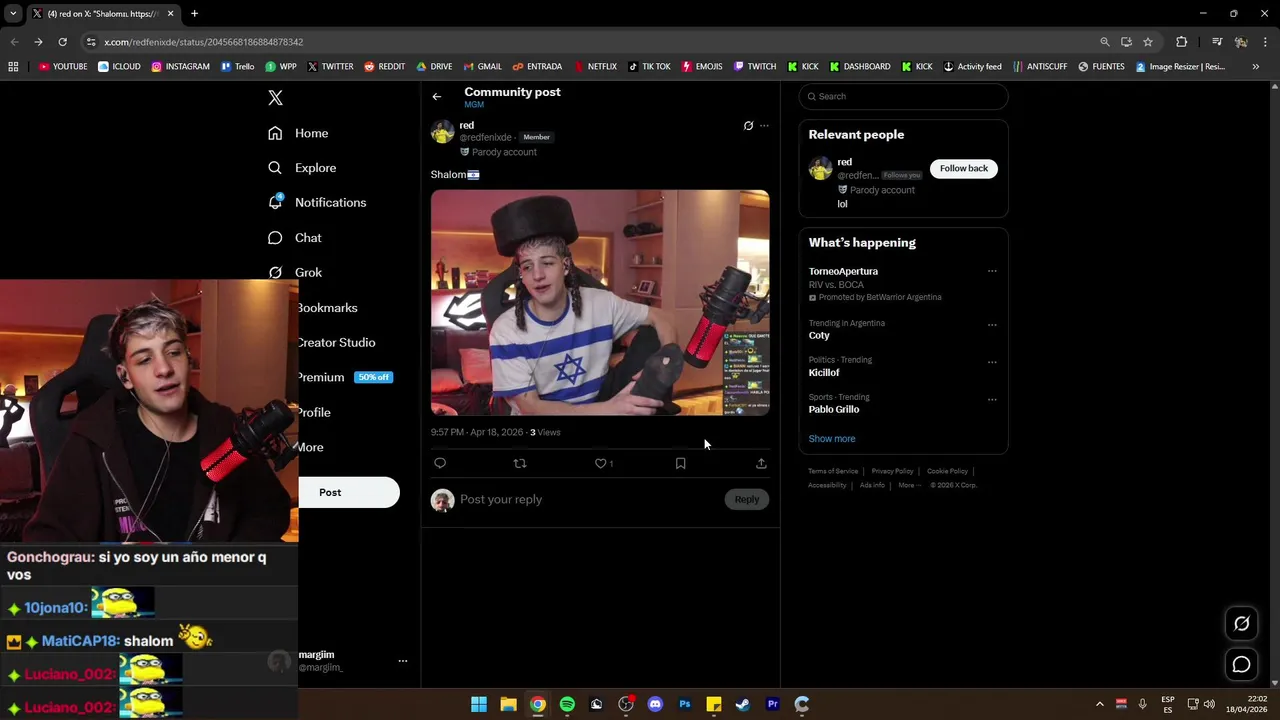Click Follow back for red
The width and height of the screenshot is (1280, 720).
[963, 168]
